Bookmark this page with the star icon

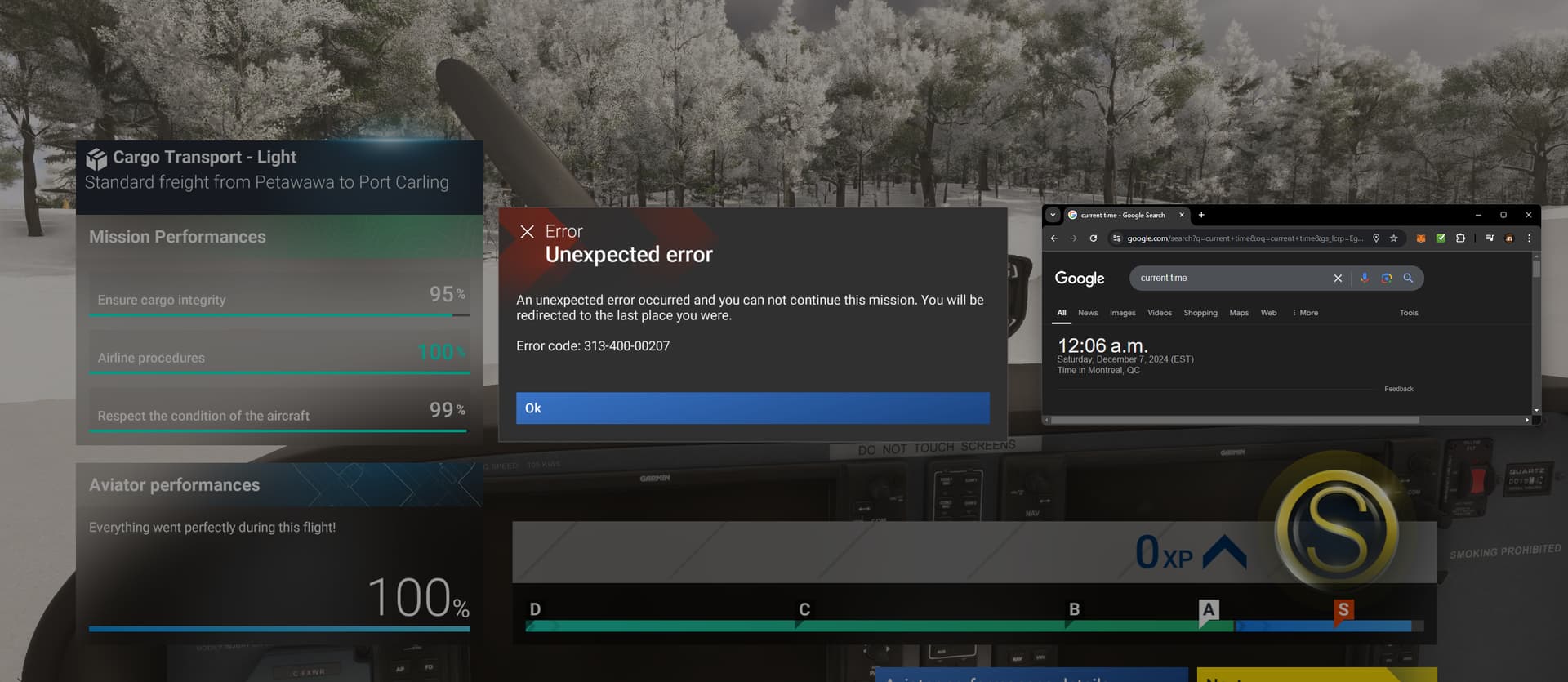coord(1394,238)
